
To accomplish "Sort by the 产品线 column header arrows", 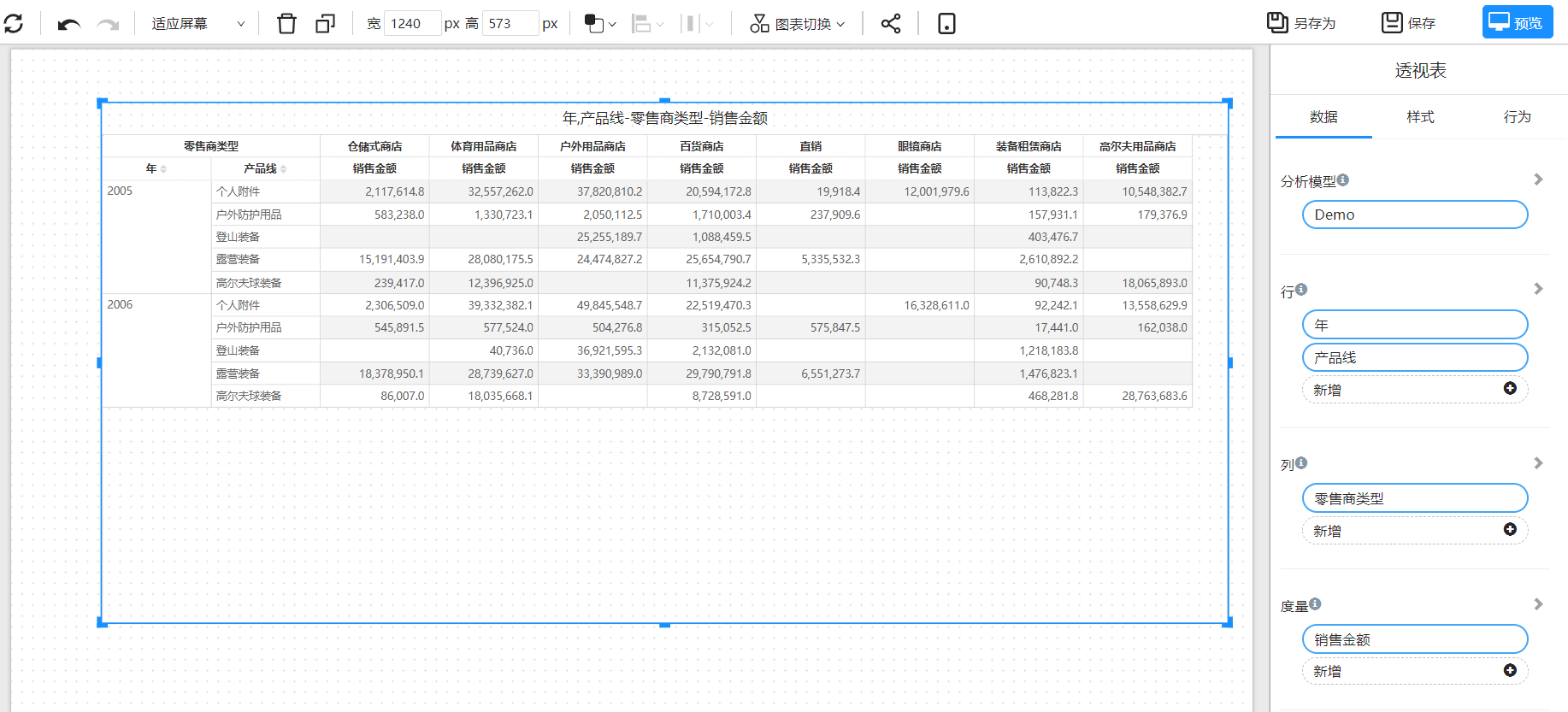I will [x=283, y=169].
